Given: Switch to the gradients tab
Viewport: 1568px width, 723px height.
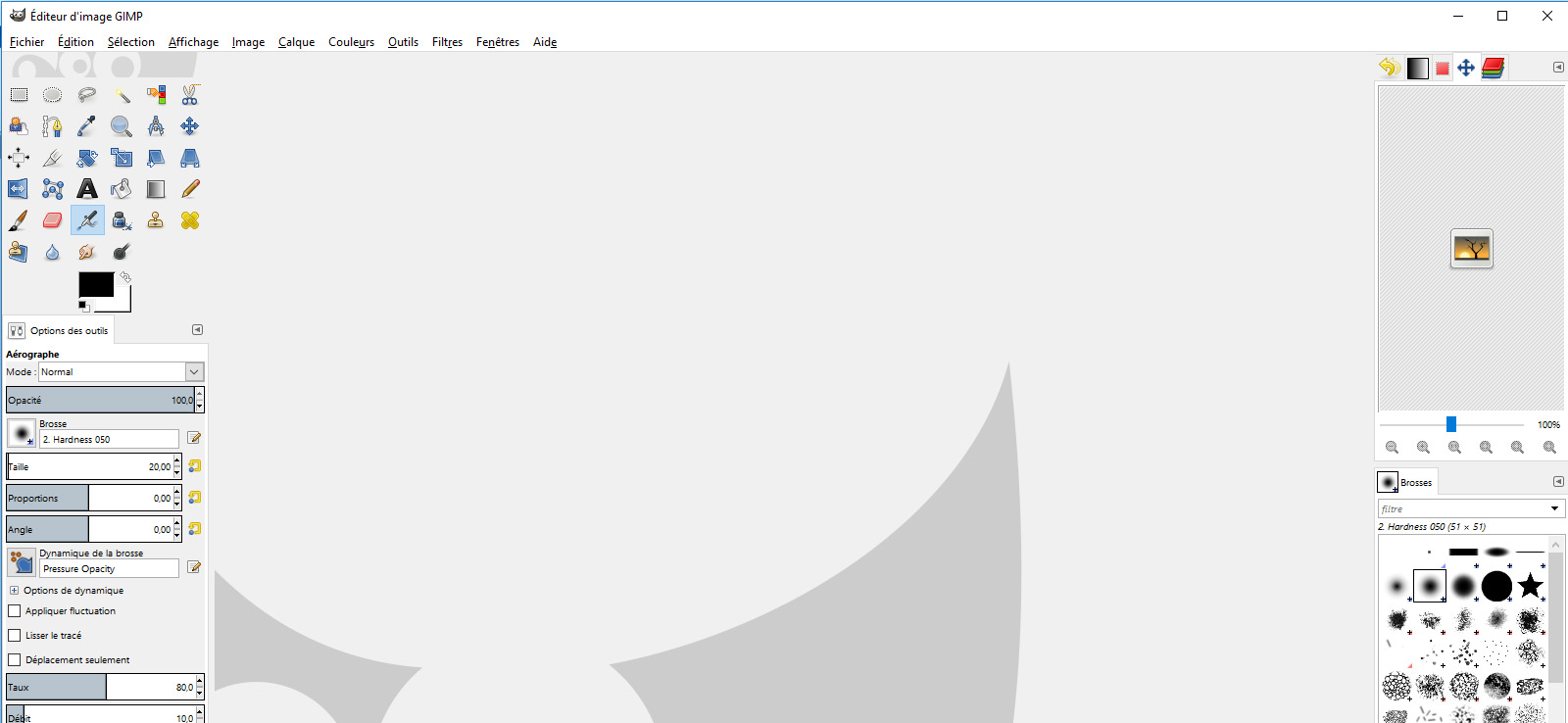Looking at the screenshot, I should click(x=1417, y=68).
